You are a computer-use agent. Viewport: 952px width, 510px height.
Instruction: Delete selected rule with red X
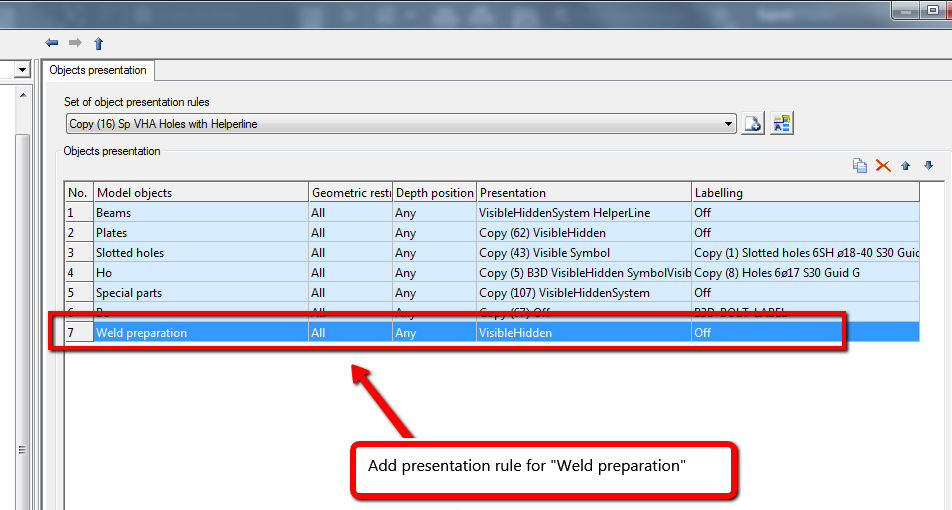pos(883,165)
